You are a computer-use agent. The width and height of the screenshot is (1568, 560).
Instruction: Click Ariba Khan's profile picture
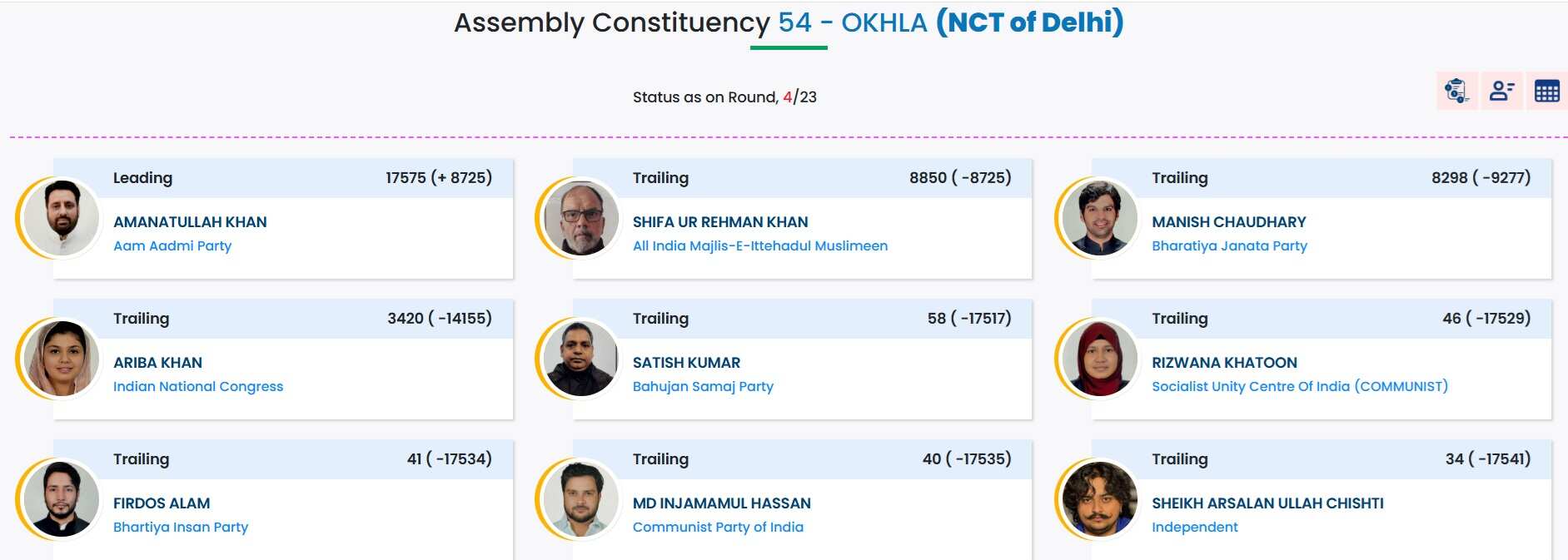(62, 359)
